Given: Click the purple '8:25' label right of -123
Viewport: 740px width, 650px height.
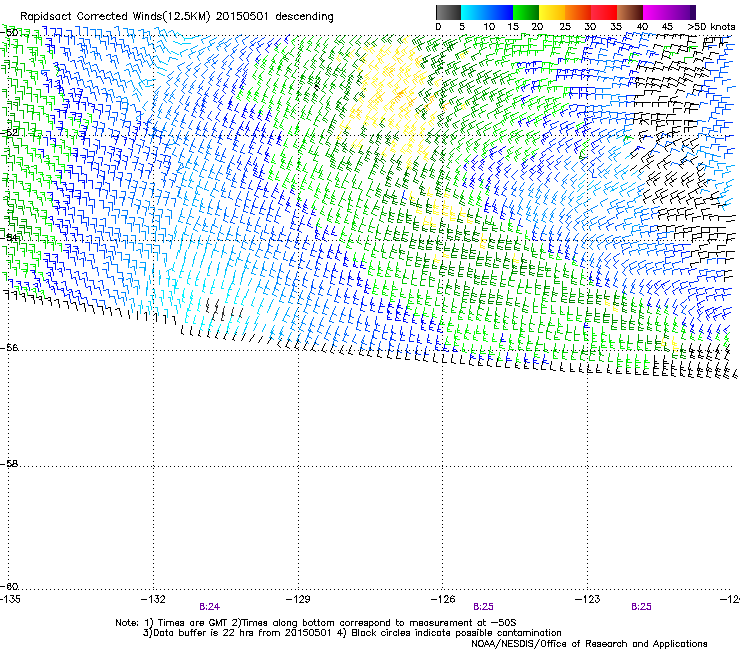Looking at the screenshot, I should pyautogui.click(x=641, y=607).
